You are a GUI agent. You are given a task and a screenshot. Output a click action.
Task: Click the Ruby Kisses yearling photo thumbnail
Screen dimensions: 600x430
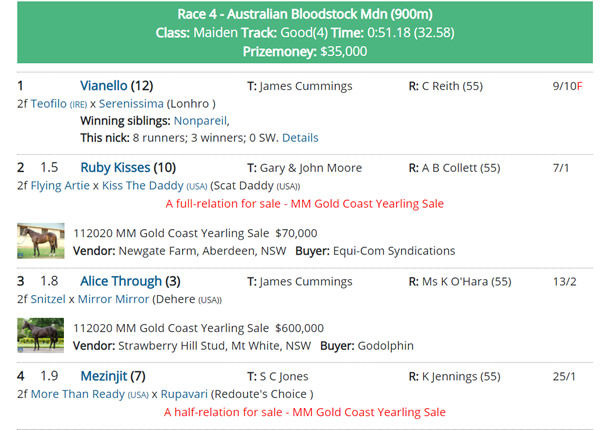click(x=40, y=241)
